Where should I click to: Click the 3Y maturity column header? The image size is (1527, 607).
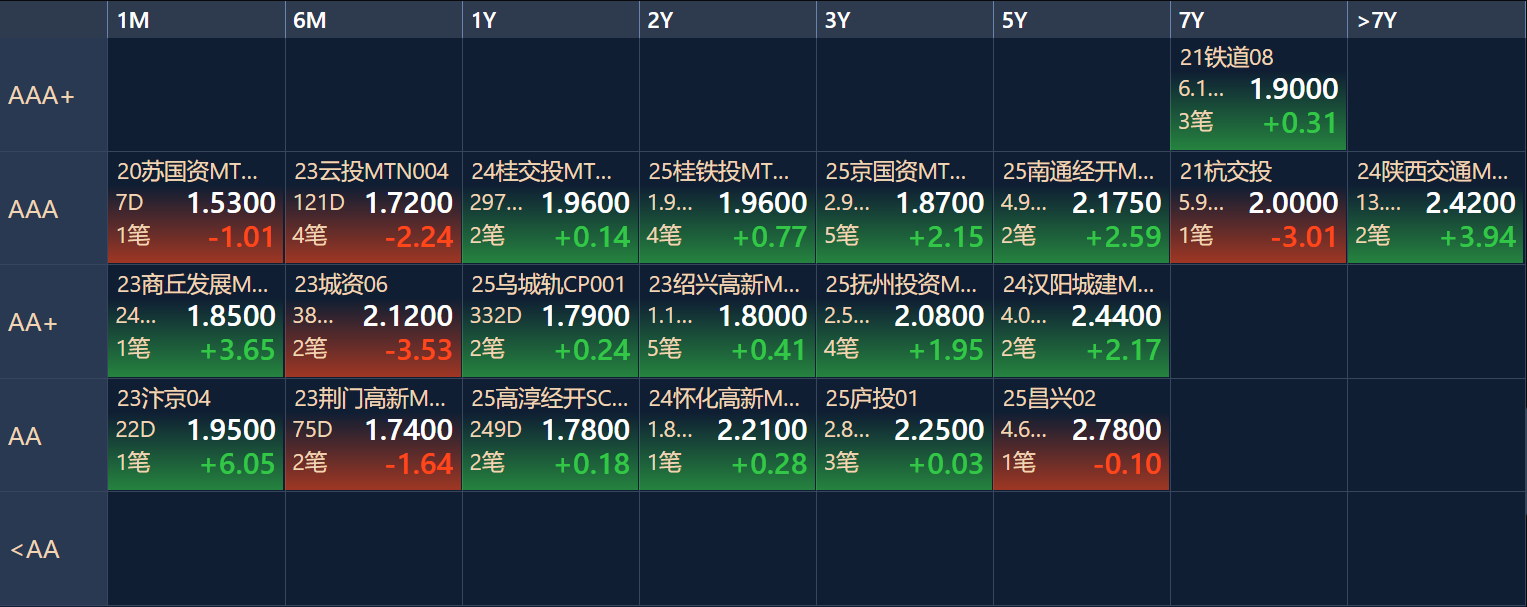(904, 20)
